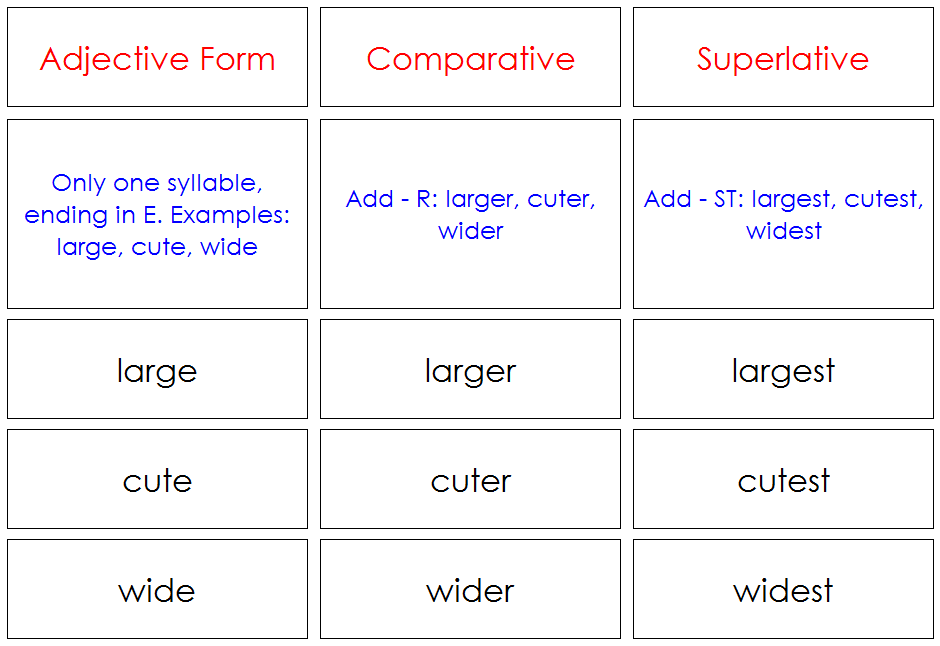The height and width of the screenshot is (646, 940).
Task: Click the blue 'ending in E. Examples:' line
Action: pos(157,215)
